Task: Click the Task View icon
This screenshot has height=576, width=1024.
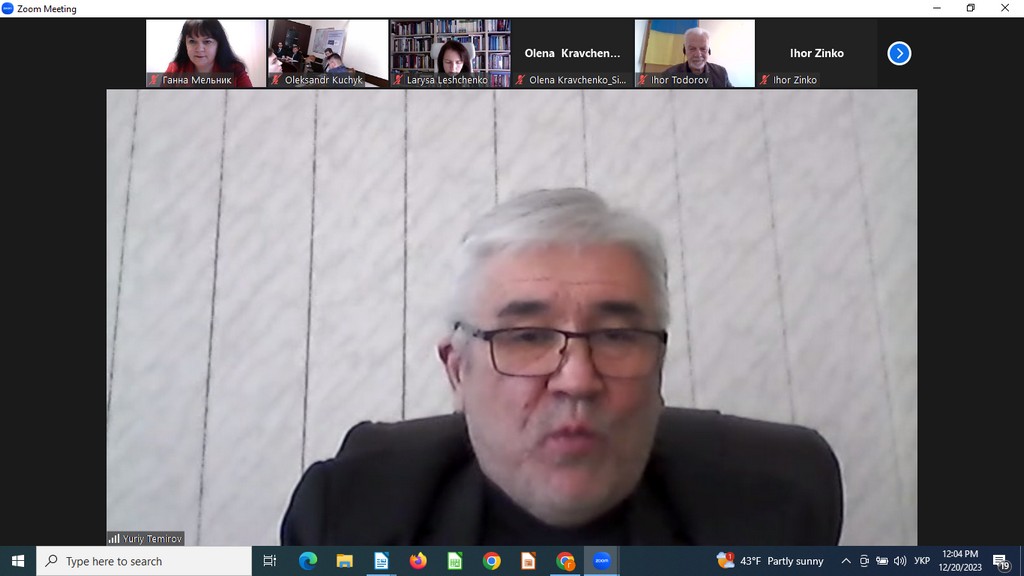Action: tap(270, 561)
